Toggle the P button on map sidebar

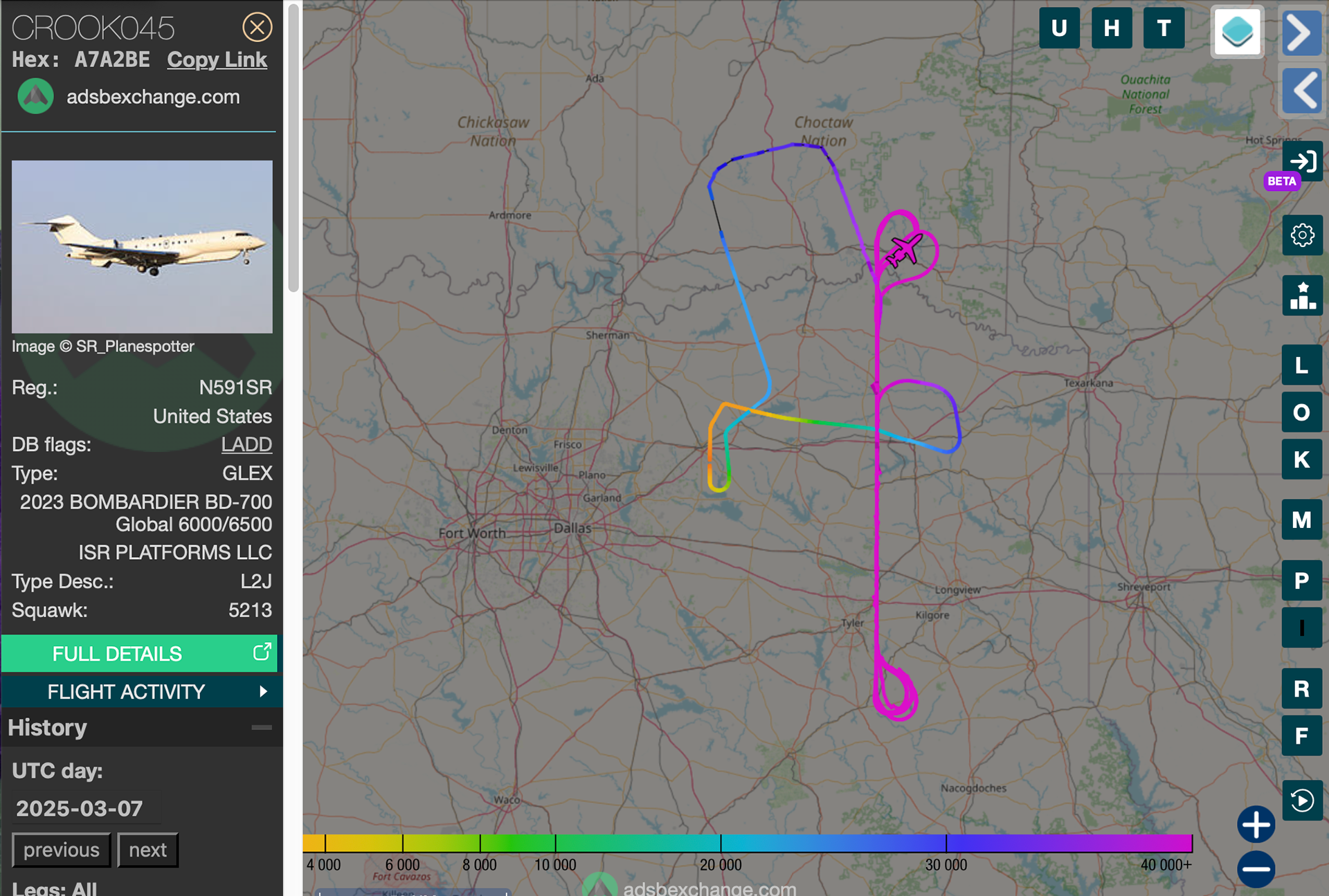[1302, 580]
